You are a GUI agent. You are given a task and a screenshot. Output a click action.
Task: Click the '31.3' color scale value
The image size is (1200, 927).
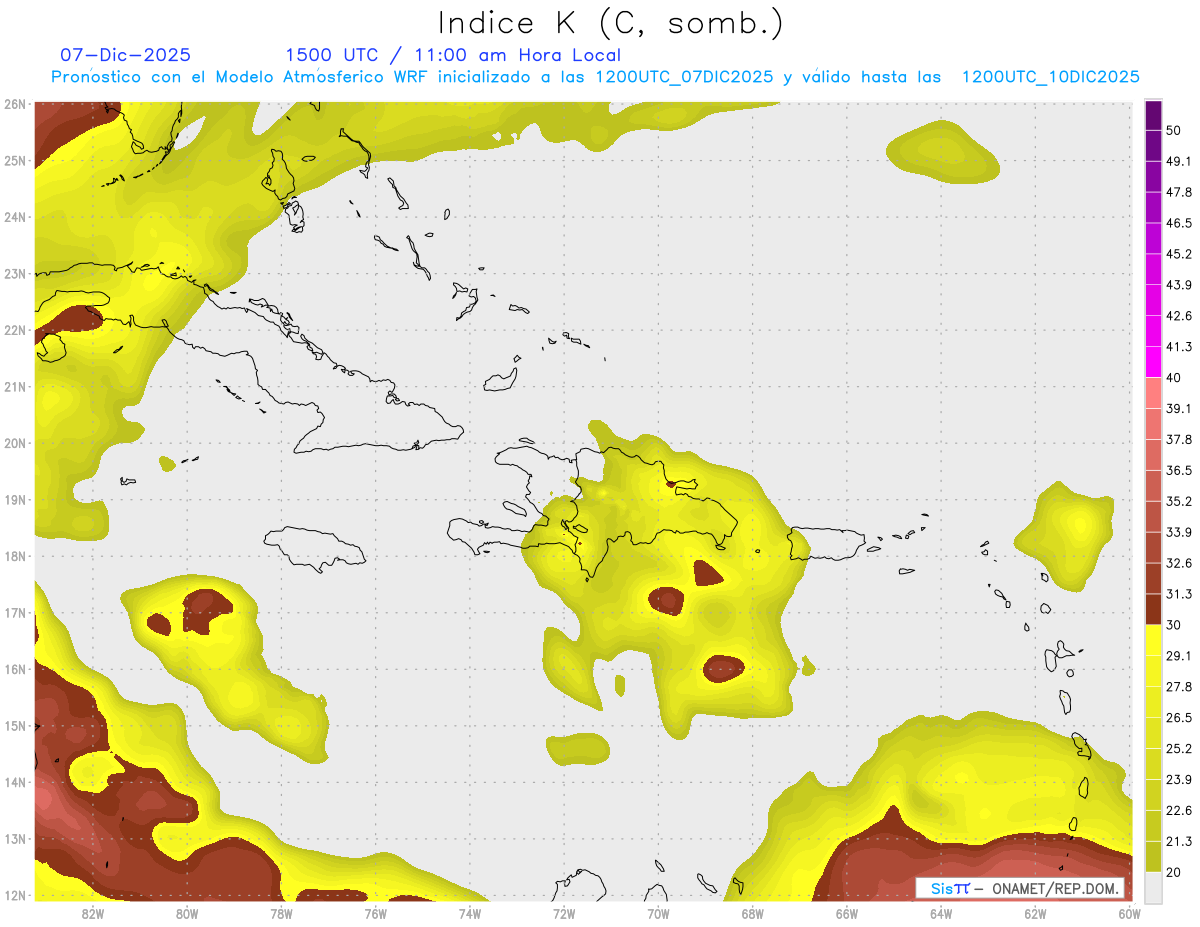[1179, 594]
